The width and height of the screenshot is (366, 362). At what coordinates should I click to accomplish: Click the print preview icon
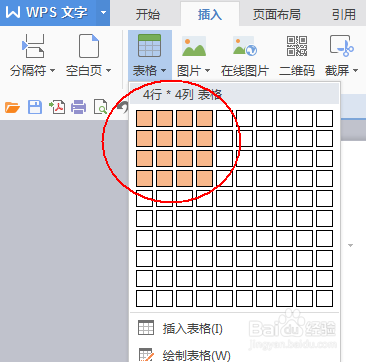(101, 107)
